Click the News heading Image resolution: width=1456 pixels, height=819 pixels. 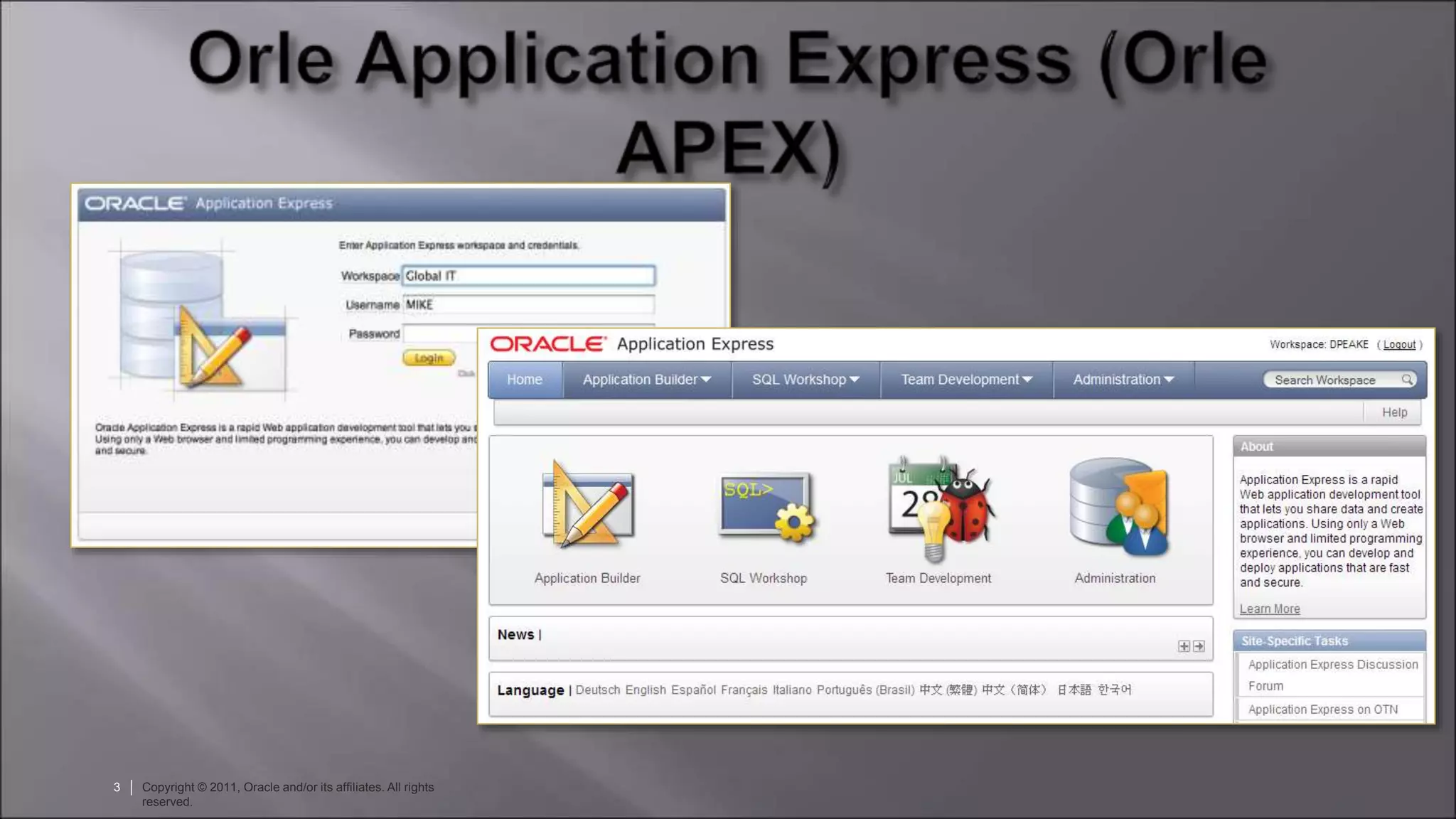click(x=515, y=634)
